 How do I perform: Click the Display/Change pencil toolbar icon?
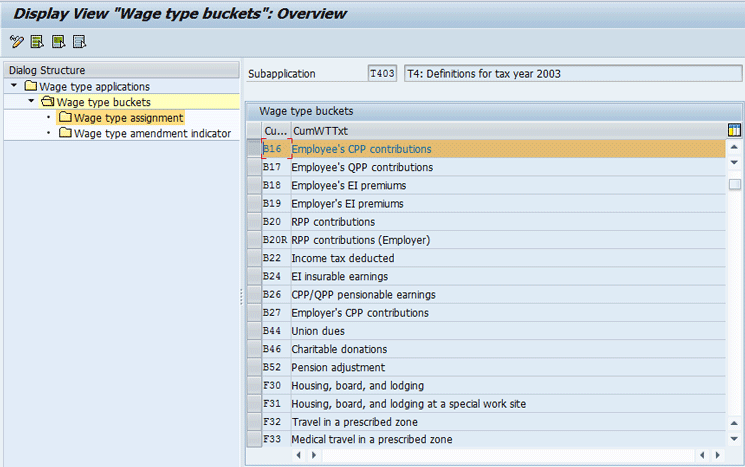click(16, 41)
